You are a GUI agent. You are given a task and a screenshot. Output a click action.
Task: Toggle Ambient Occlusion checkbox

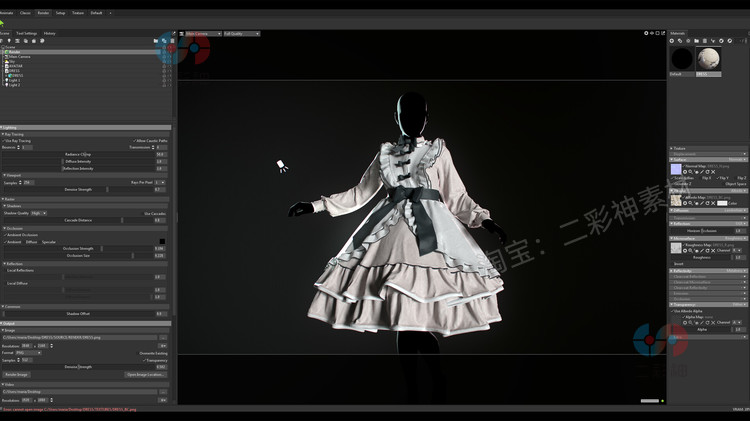(21, 235)
